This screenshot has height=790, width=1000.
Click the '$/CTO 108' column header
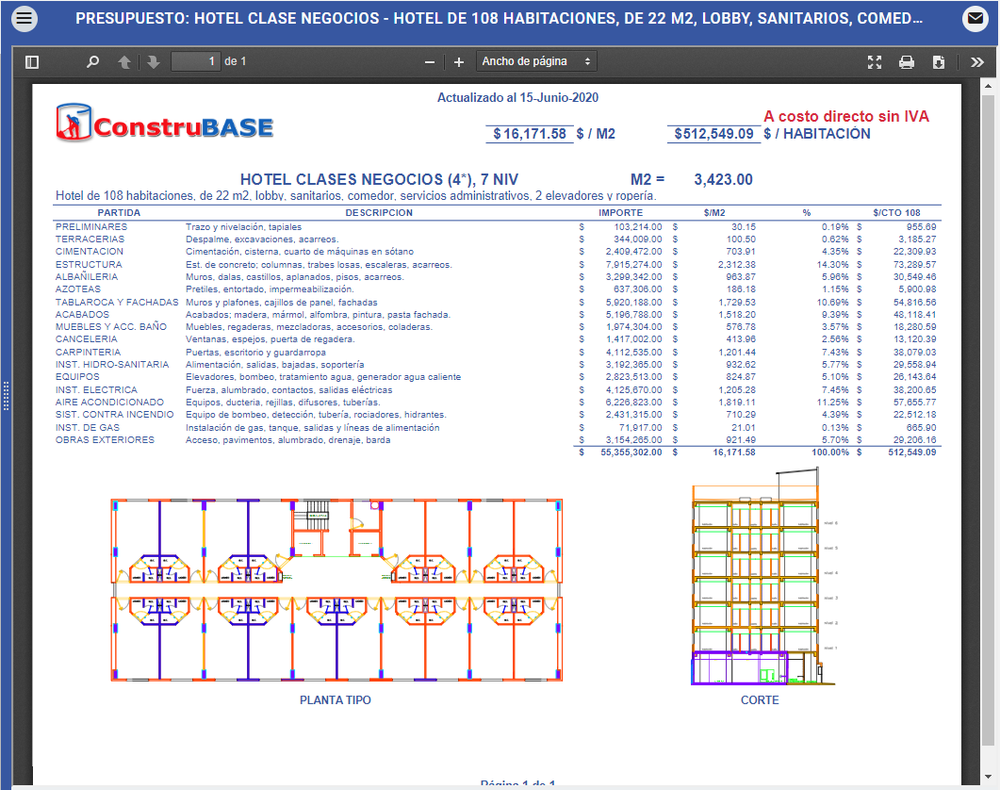pyautogui.click(x=897, y=213)
